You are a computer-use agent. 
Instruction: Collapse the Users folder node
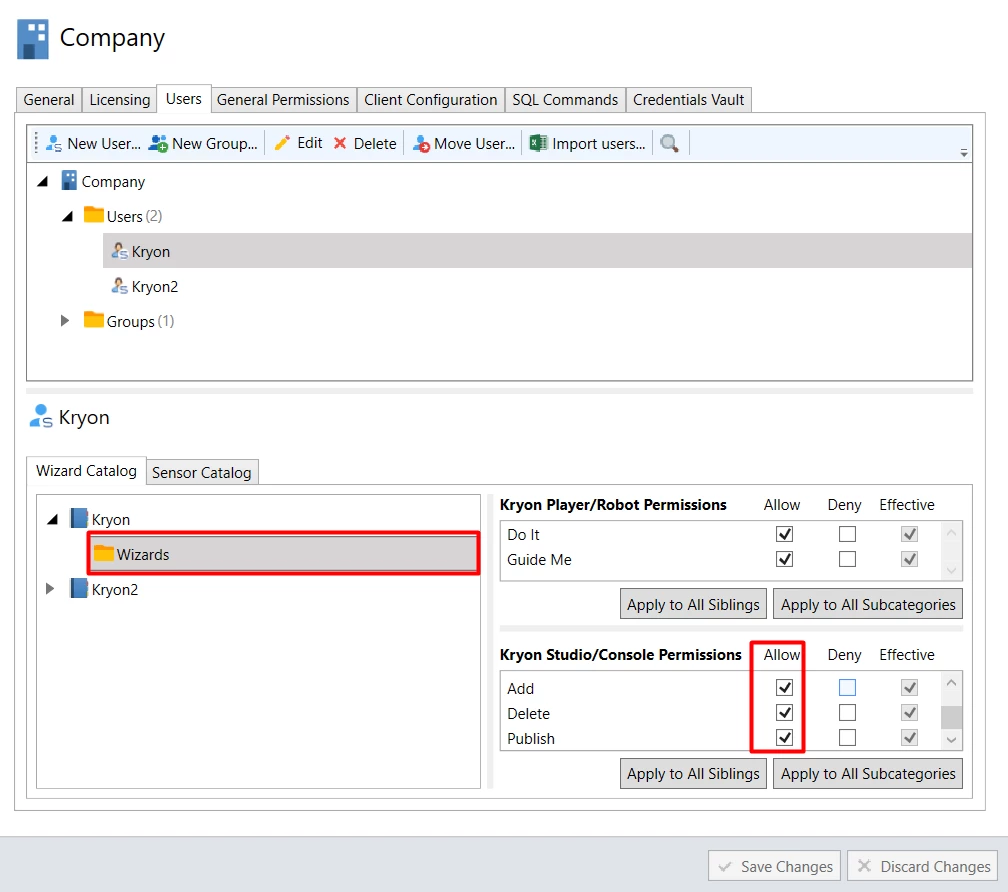(x=68, y=217)
